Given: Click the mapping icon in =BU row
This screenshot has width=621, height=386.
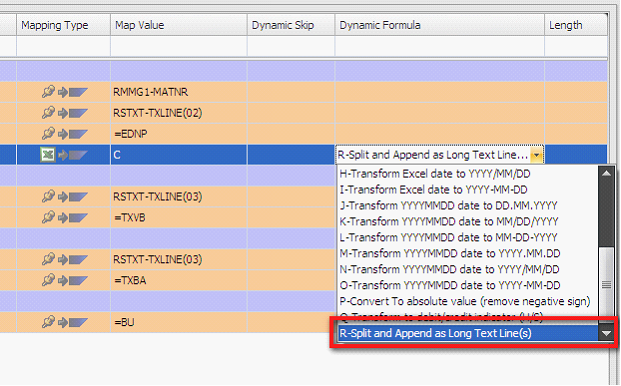Looking at the screenshot, I should click(64, 322).
